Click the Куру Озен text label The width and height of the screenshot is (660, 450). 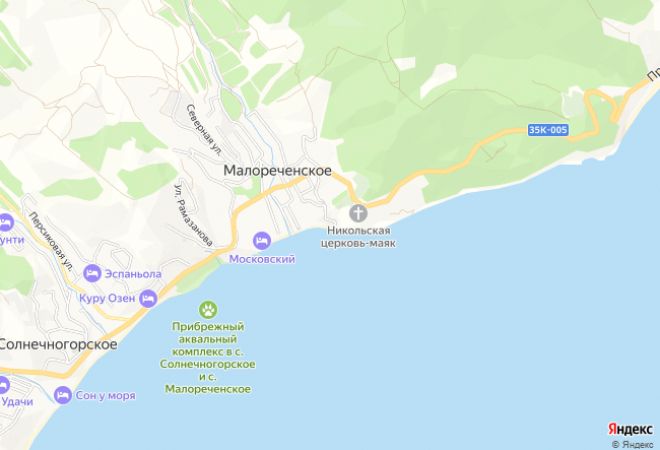[107, 298]
